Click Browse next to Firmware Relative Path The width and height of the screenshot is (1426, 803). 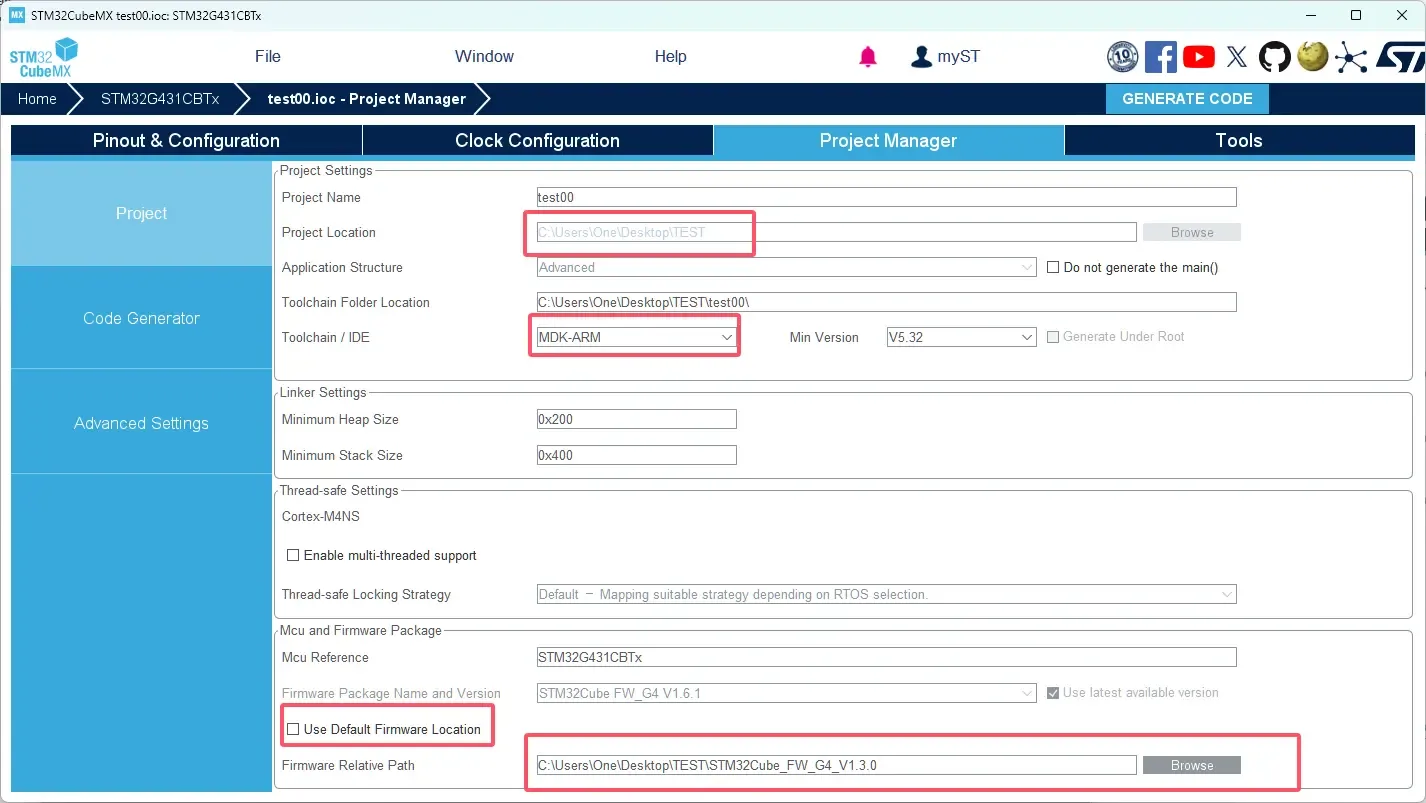point(1191,766)
